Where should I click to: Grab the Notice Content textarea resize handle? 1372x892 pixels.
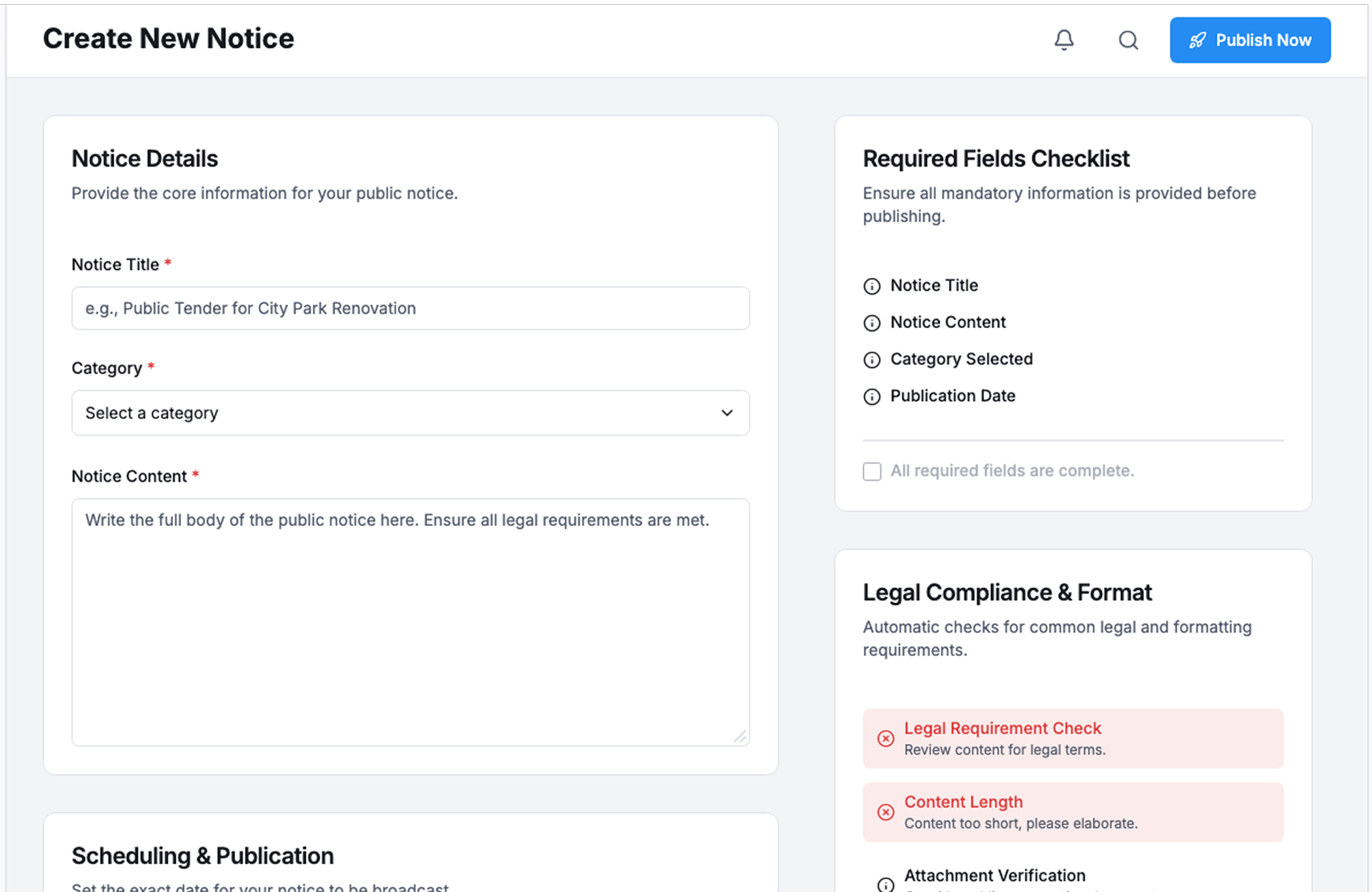[740, 737]
